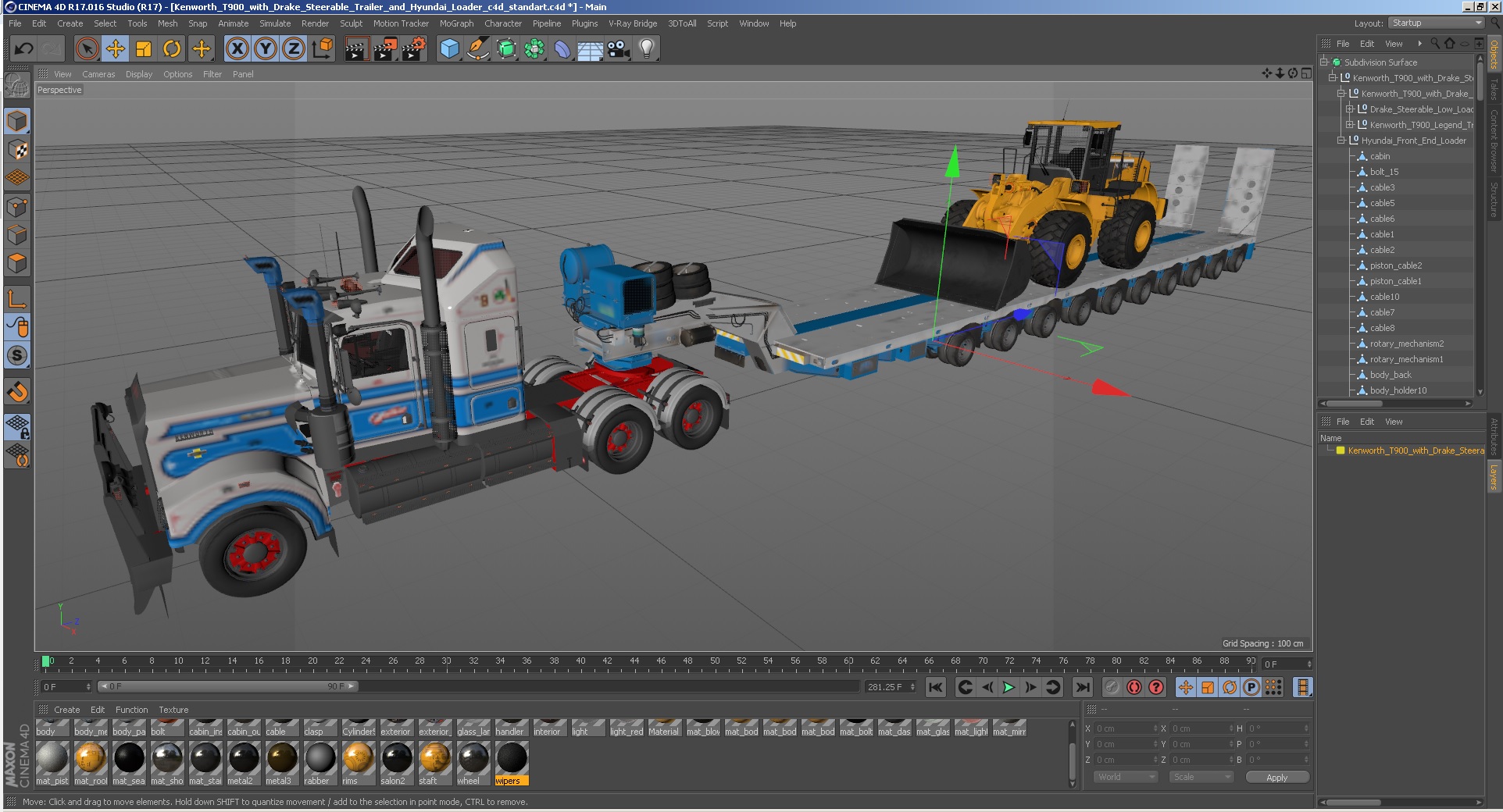The height and width of the screenshot is (812, 1503).
Task: Switch to Model mode
Action: (x=17, y=121)
